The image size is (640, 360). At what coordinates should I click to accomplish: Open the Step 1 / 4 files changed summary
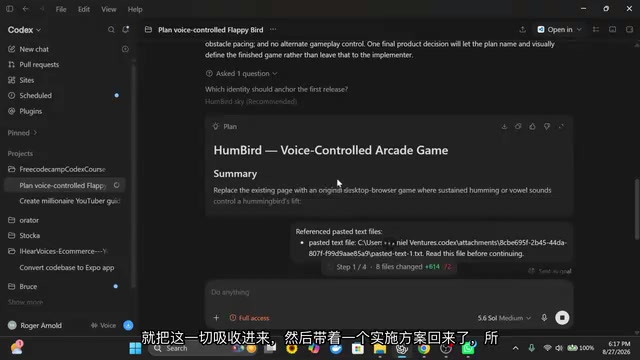[390, 267]
